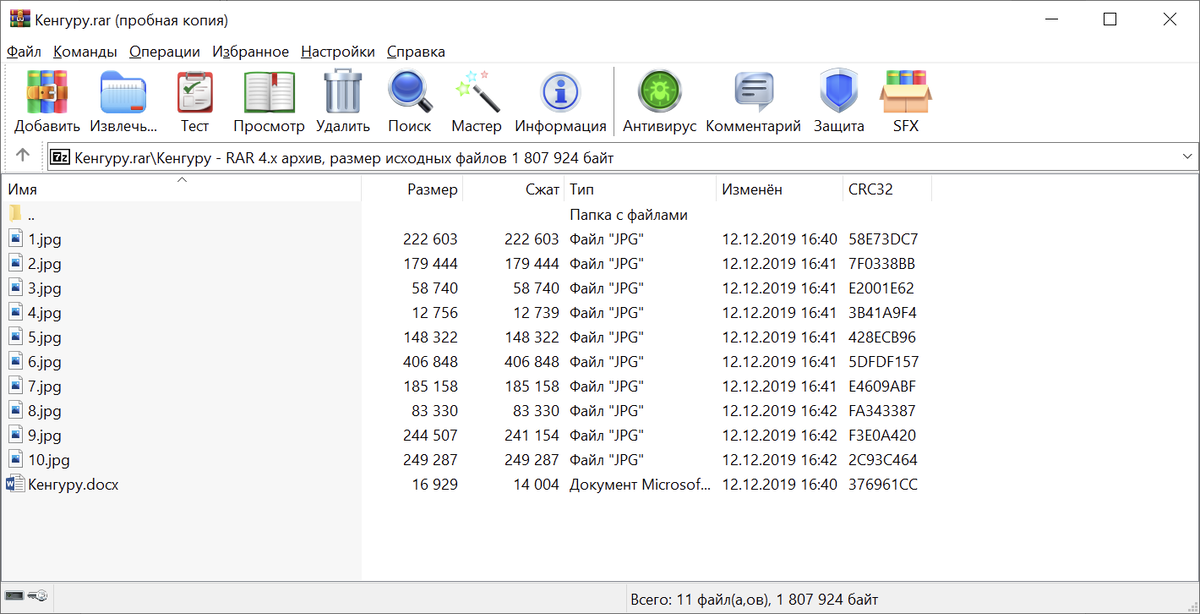
Task: Click CRC32 value 5DFDF157
Action: point(883,362)
